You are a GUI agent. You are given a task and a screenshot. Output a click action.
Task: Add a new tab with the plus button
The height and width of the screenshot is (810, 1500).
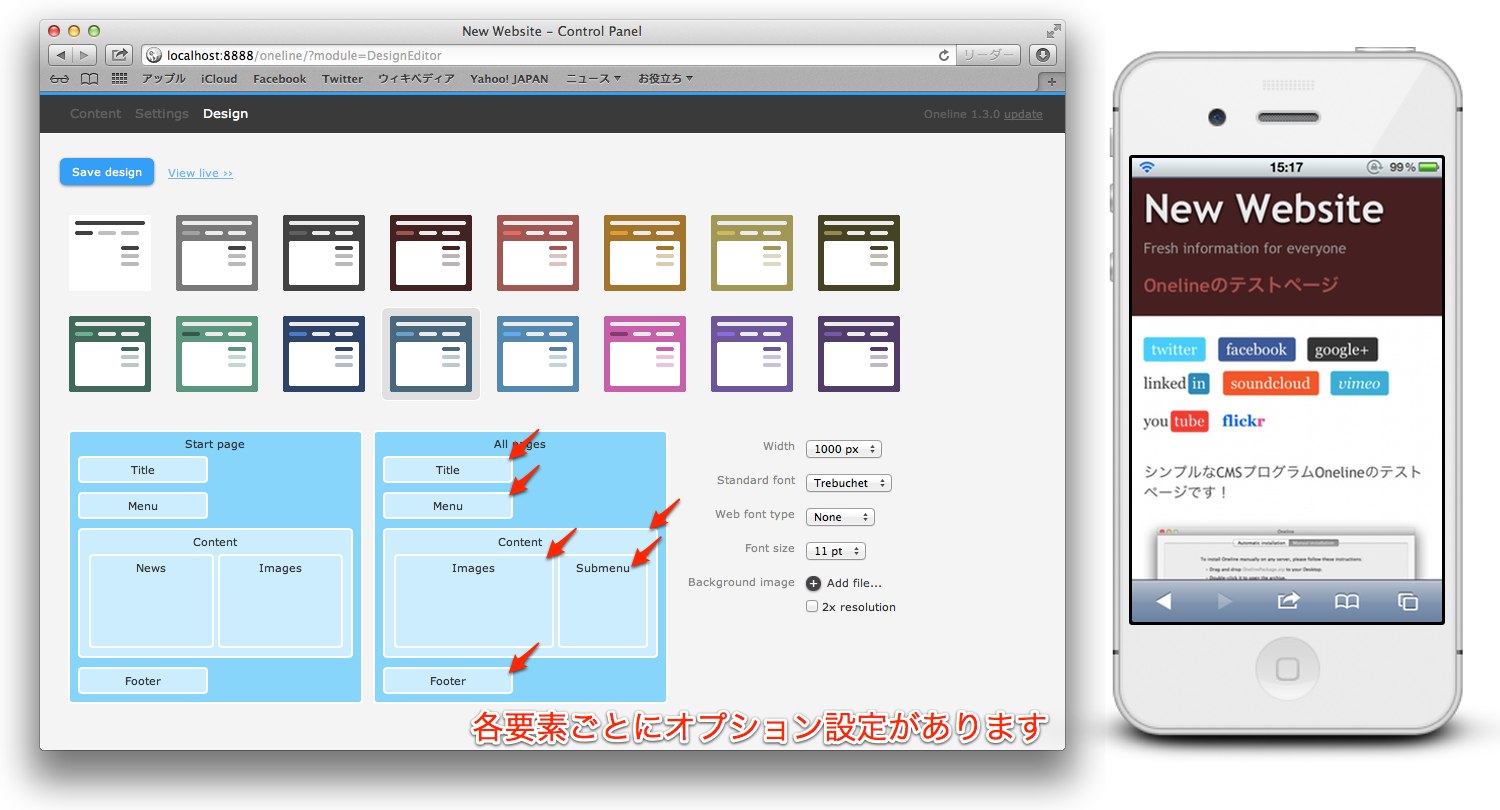(x=1050, y=81)
